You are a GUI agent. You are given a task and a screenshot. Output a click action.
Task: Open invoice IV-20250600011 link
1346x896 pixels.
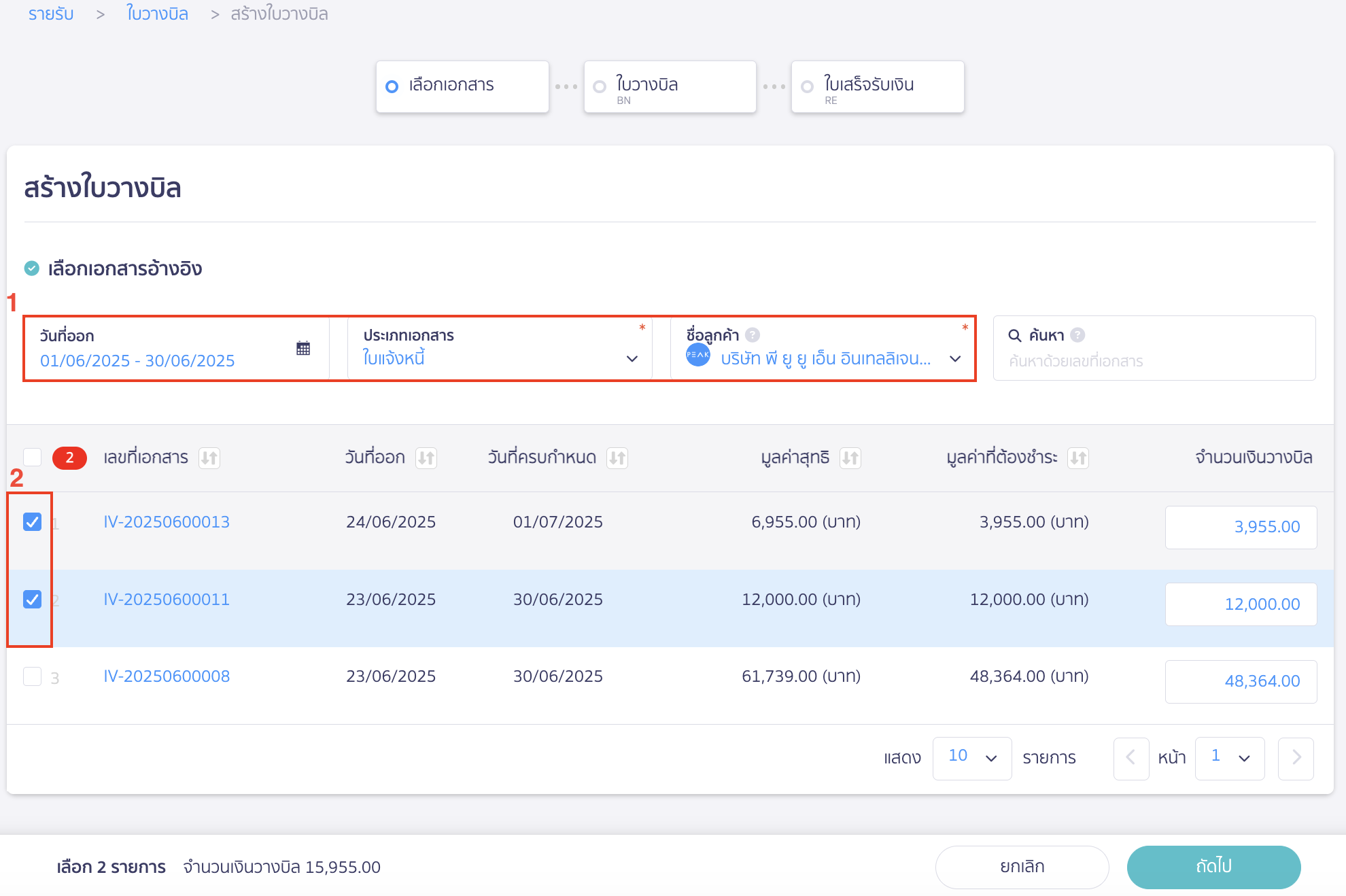pyautogui.click(x=165, y=599)
